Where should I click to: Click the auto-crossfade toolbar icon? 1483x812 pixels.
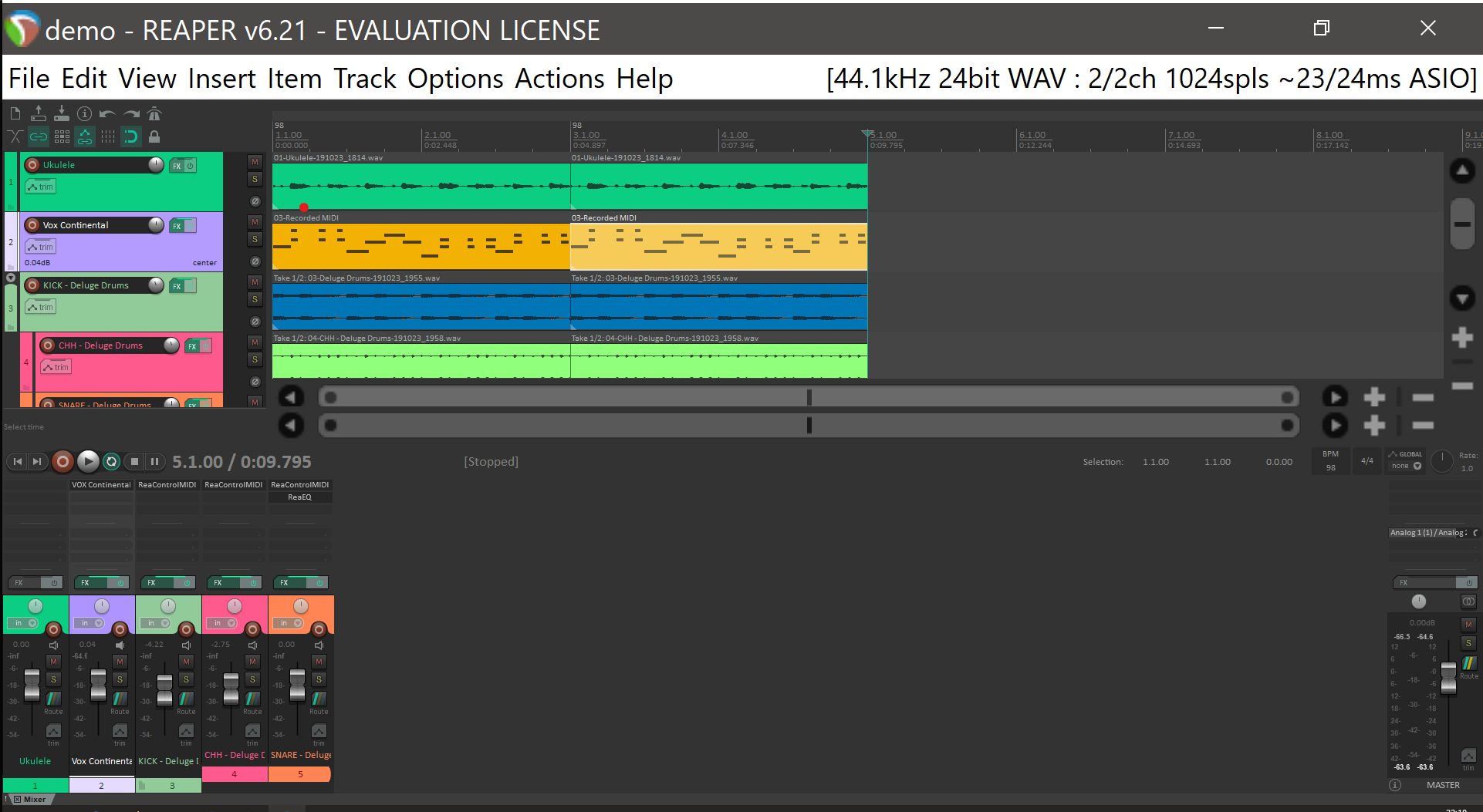(x=15, y=137)
